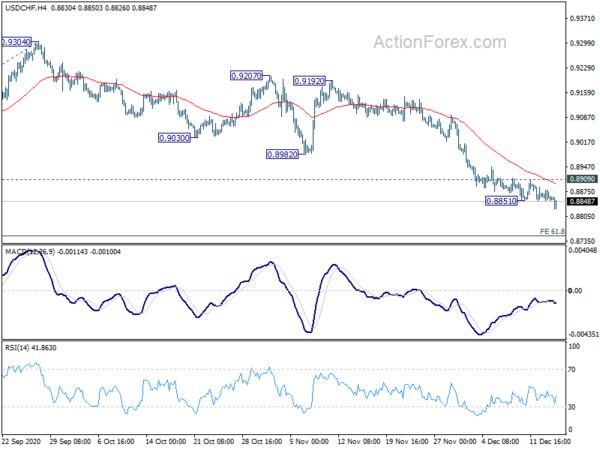Click the 0.88050 price axis value
600x450 pixels.
pyautogui.click(x=582, y=216)
